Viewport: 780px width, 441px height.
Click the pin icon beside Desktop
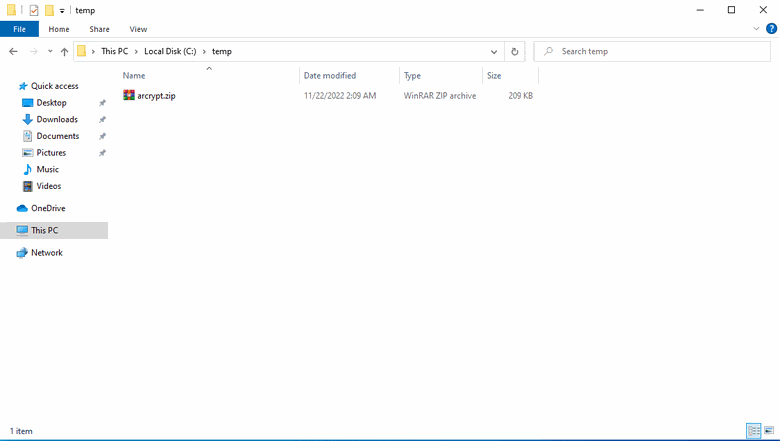coord(102,103)
